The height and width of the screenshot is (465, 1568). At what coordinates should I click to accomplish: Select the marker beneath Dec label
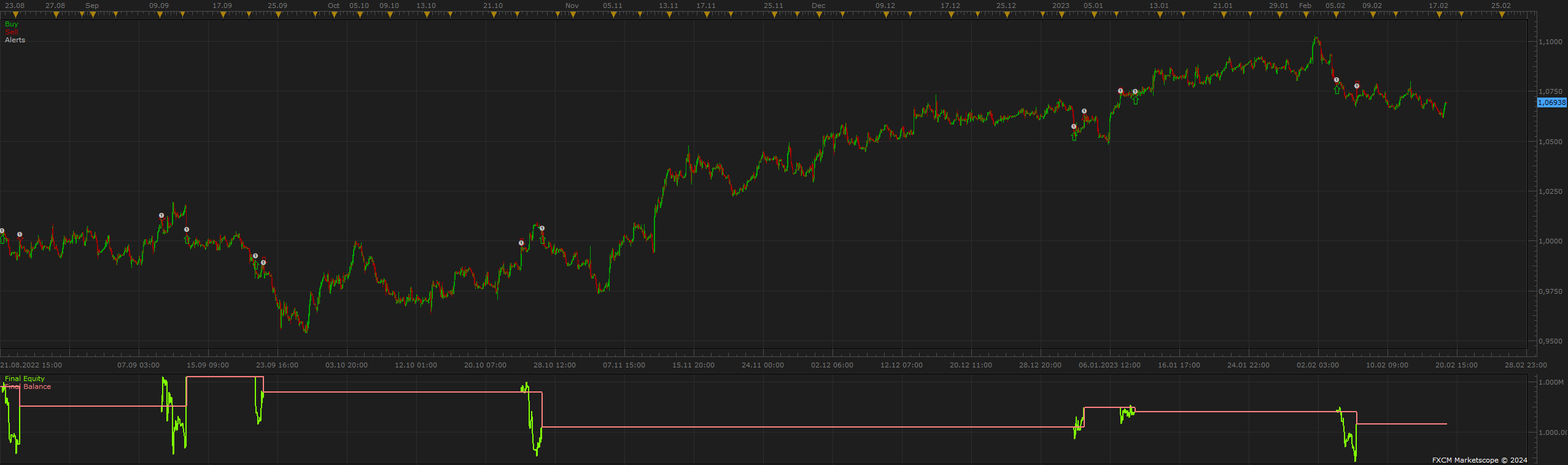819,15
